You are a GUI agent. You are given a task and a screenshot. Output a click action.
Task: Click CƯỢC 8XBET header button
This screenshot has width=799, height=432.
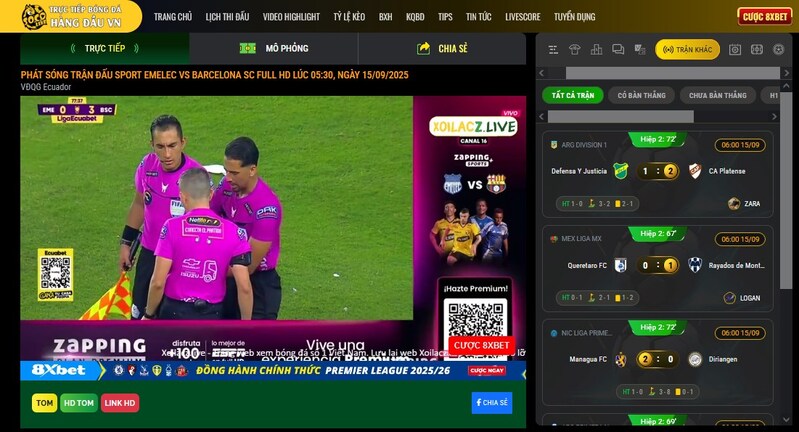(765, 17)
